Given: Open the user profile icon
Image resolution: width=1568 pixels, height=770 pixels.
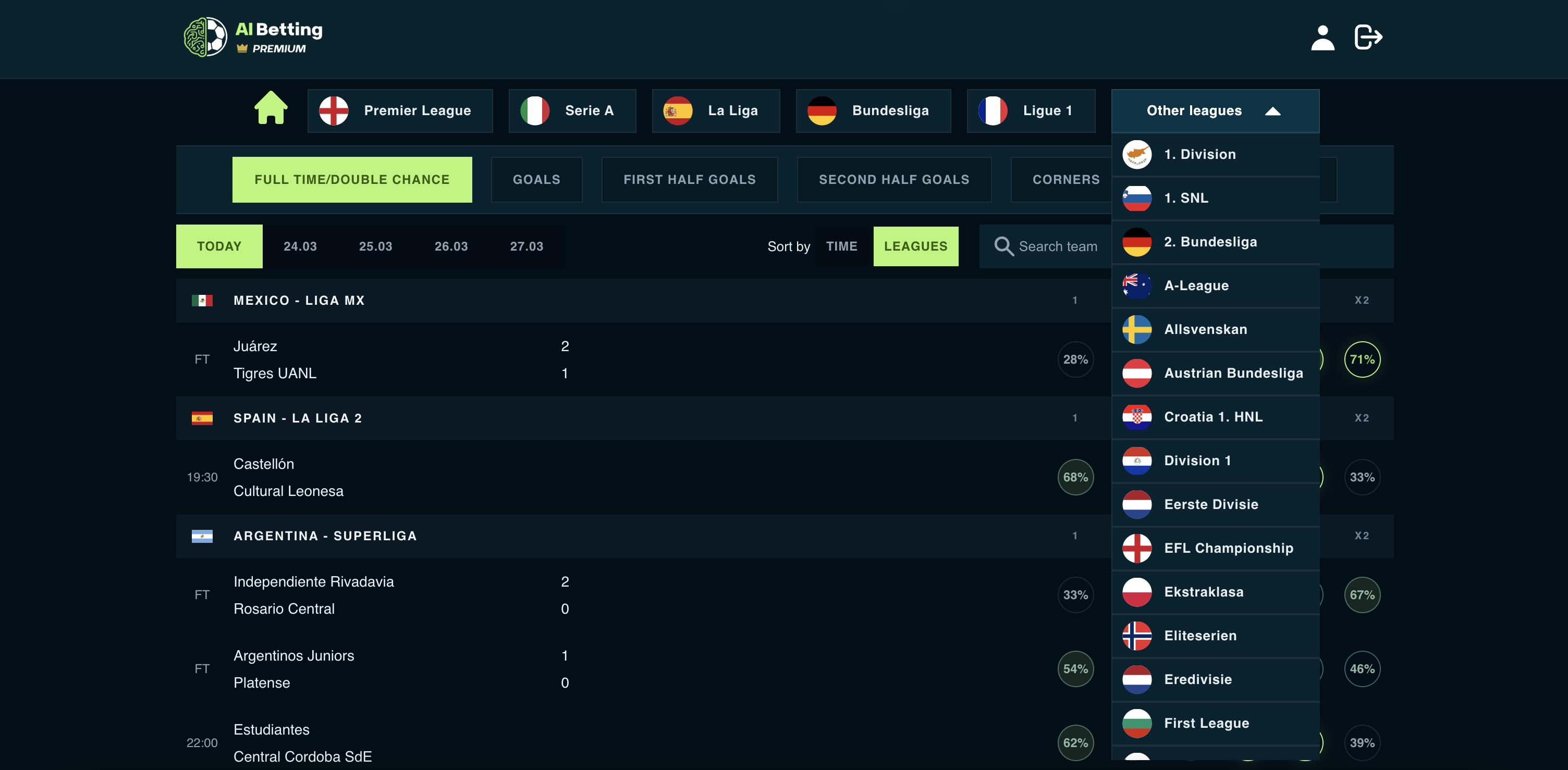Looking at the screenshot, I should pos(1322,38).
